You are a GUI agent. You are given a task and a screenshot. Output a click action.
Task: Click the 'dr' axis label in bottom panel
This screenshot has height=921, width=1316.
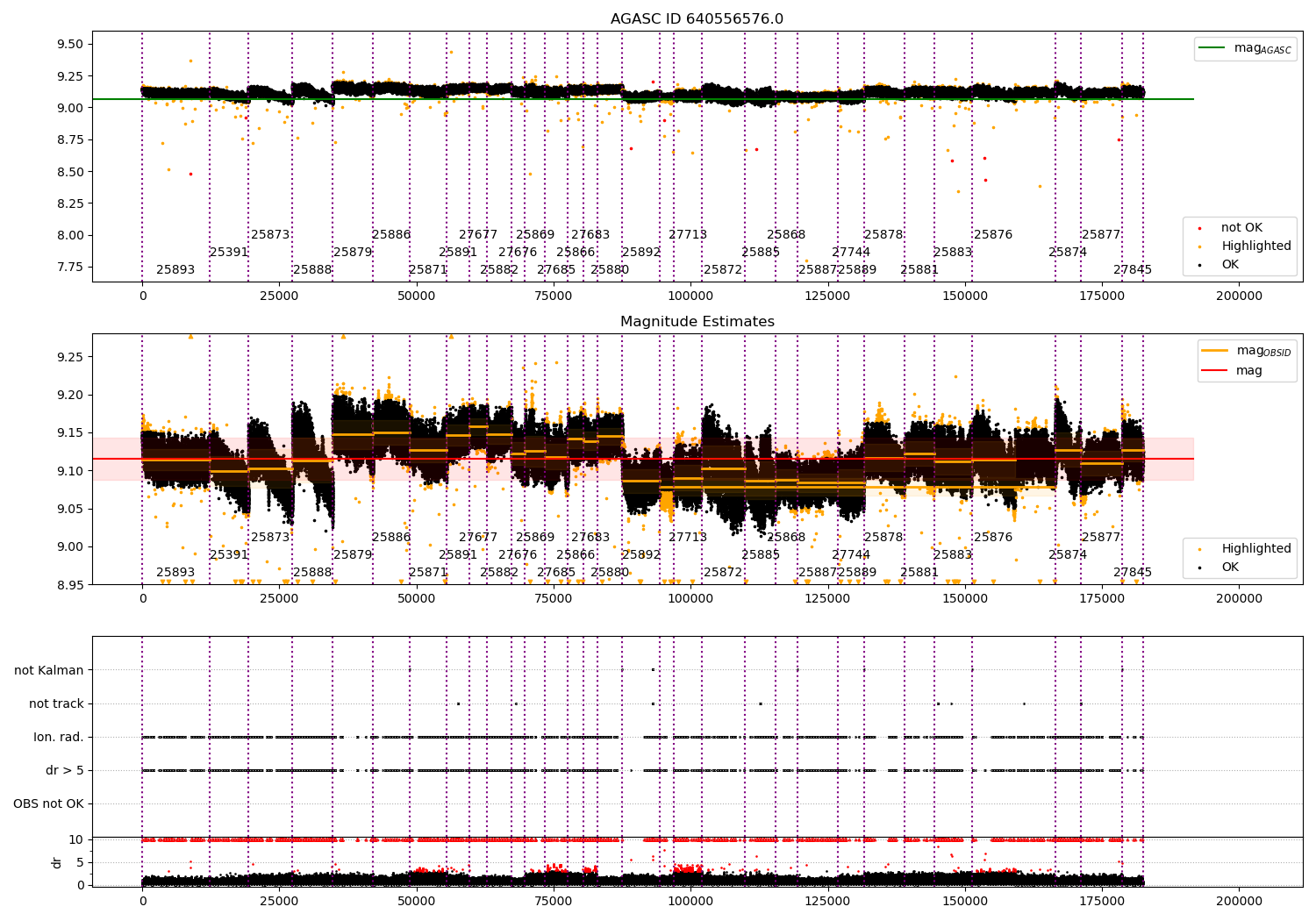[57, 862]
